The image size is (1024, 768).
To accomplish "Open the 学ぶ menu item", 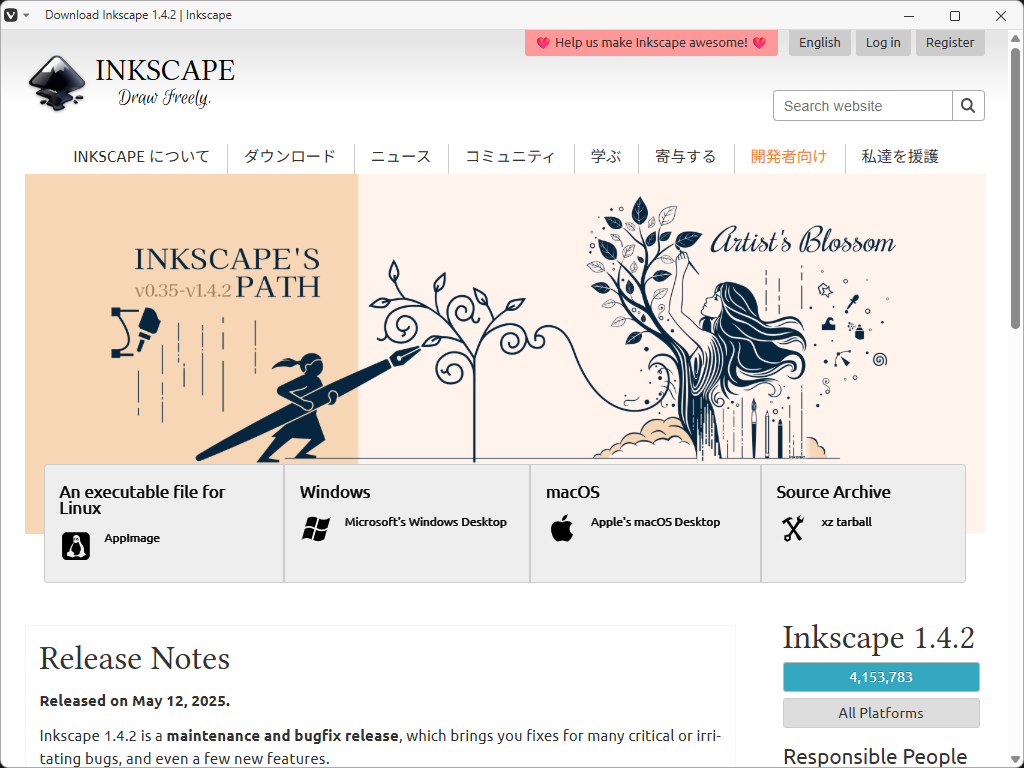I will (605, 157).
